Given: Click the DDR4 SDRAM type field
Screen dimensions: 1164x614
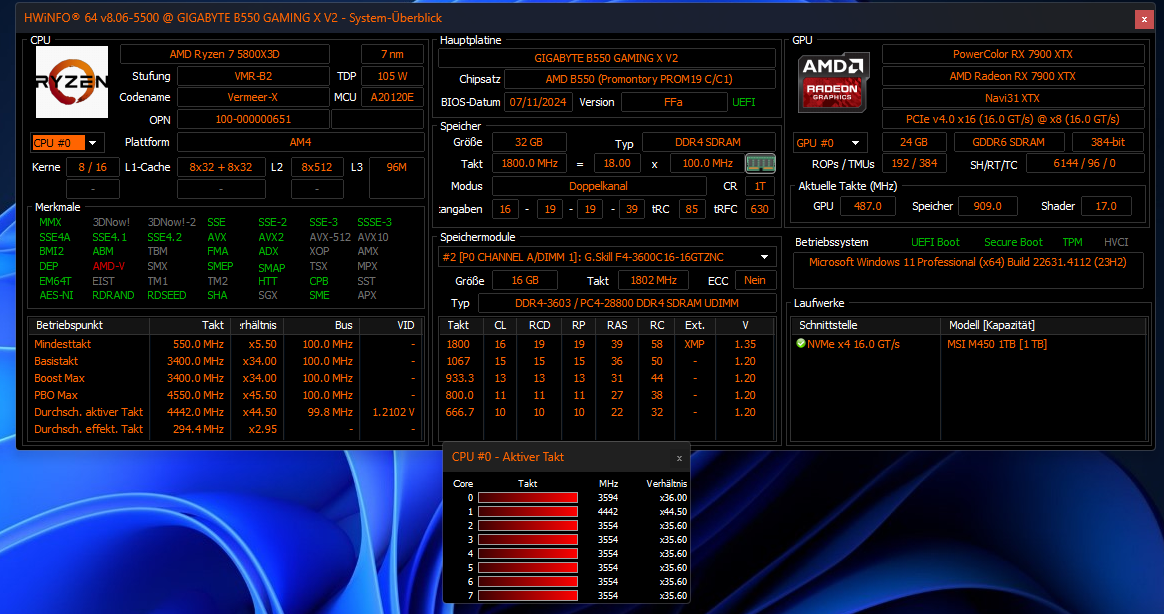Looking at the screenshot, I should coord(708,142).
